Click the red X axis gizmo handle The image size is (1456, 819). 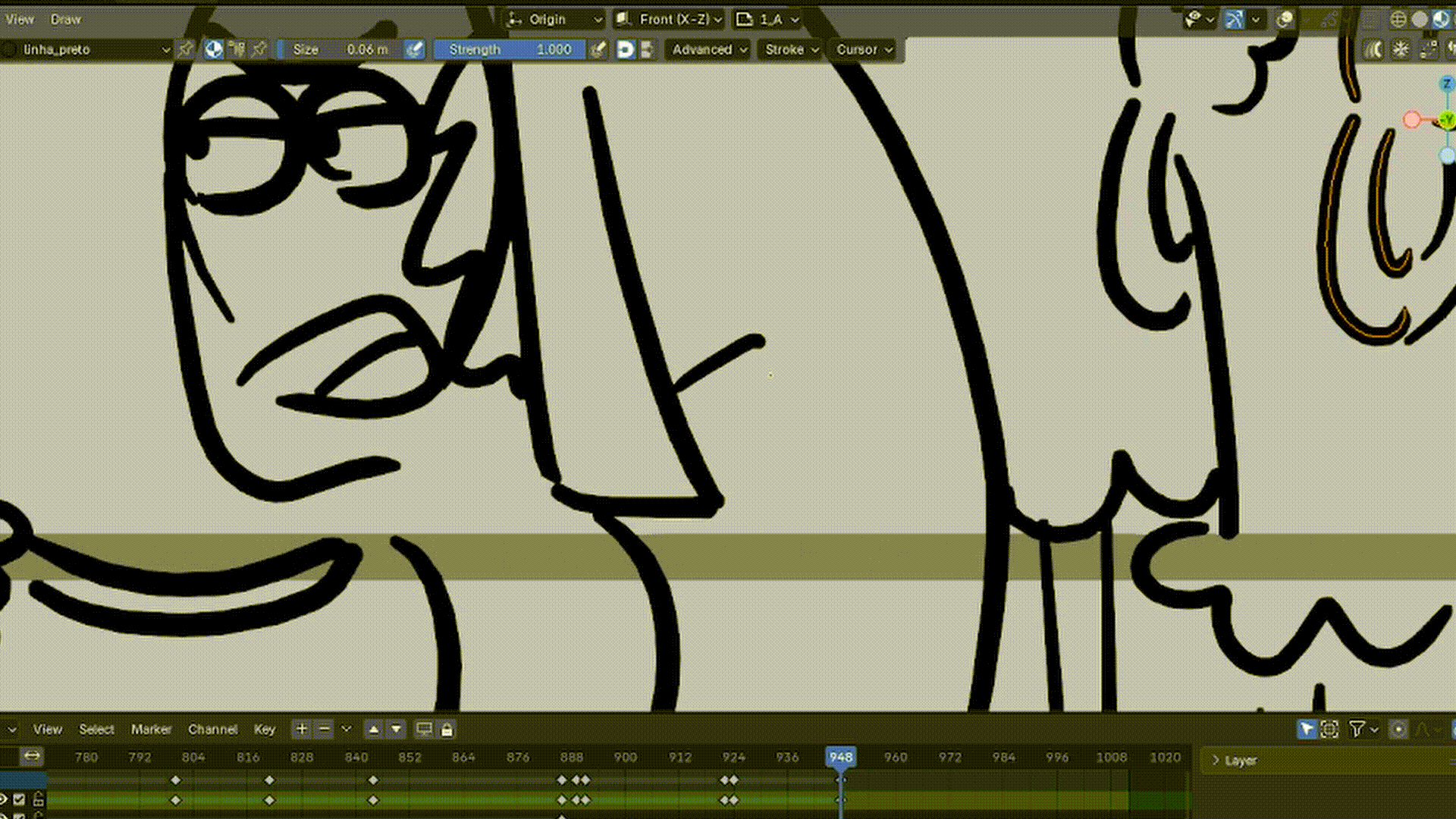(x=1411, y=120)
